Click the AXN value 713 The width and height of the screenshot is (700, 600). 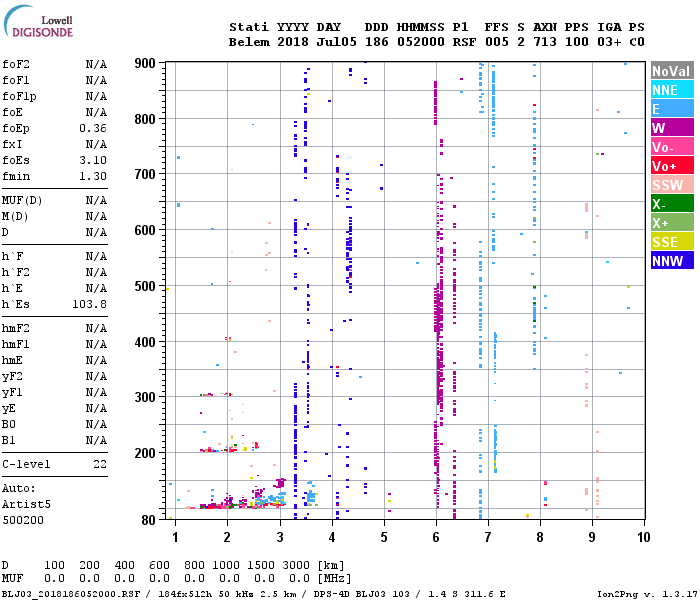point(545,42)
